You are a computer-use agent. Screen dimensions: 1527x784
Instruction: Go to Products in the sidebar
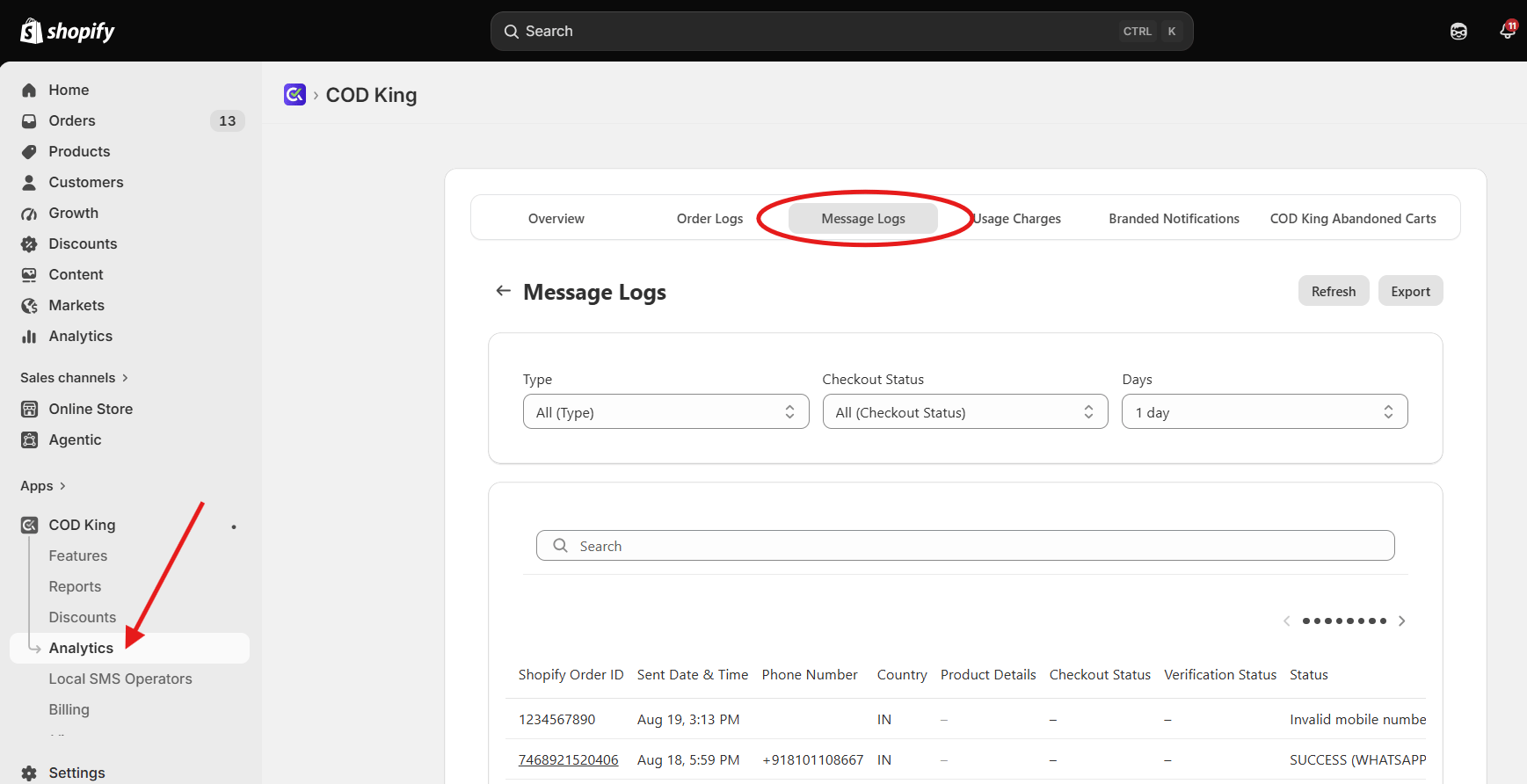[79, 151]
